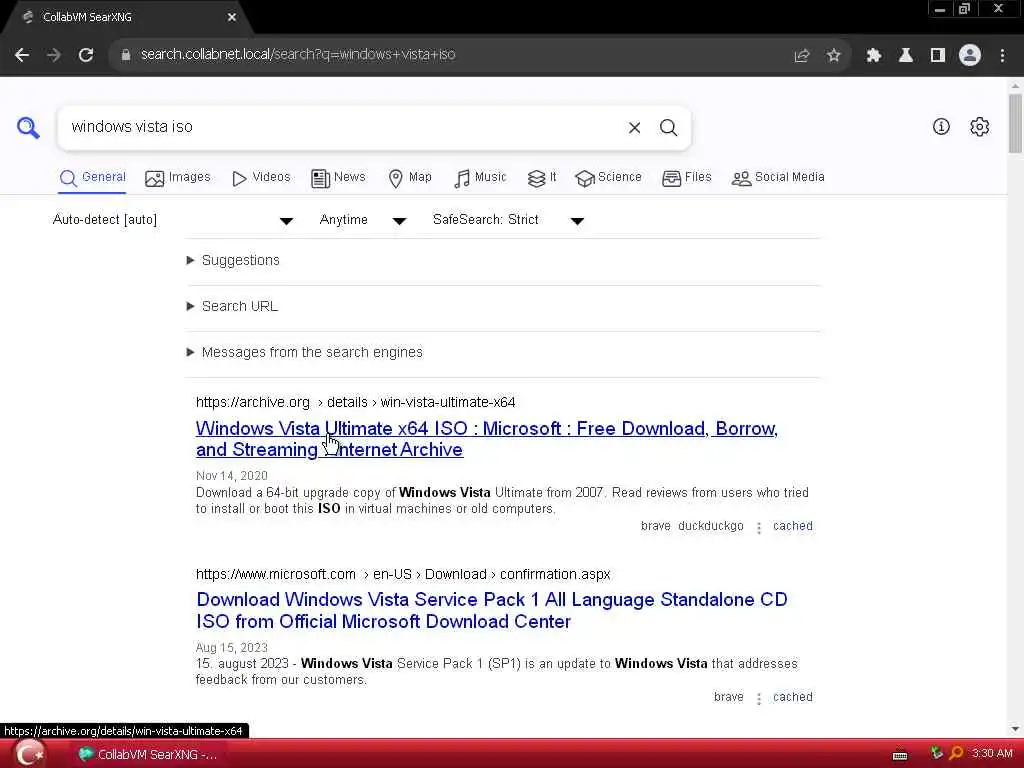Click the share page icon in address bar
The width and height of the screenshot is (1024, 768).
click(x=801, y=56)
